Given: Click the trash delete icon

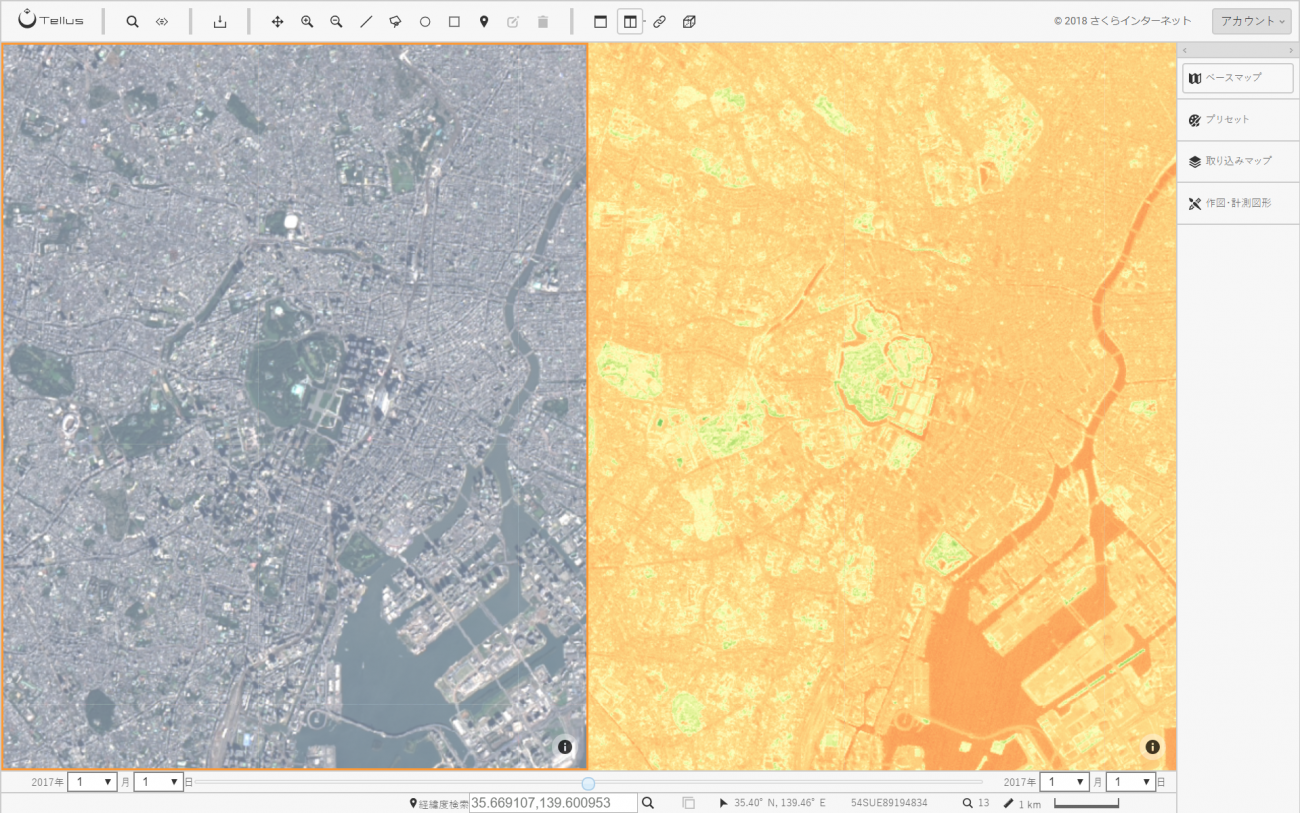Looking at the screenshot, I should [x=543, y=21].
